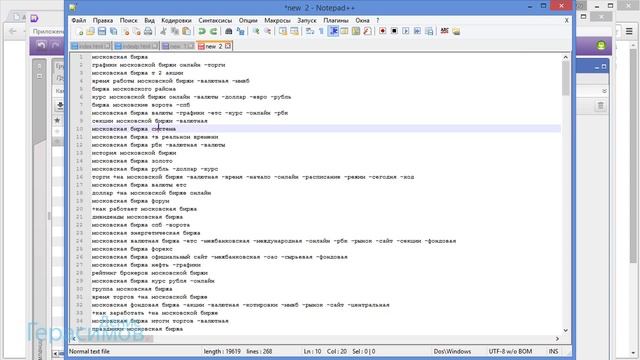The width and height of the screenshot is (640, 360).
Task: Open the Опции menu
Action: tap(248, 20)
